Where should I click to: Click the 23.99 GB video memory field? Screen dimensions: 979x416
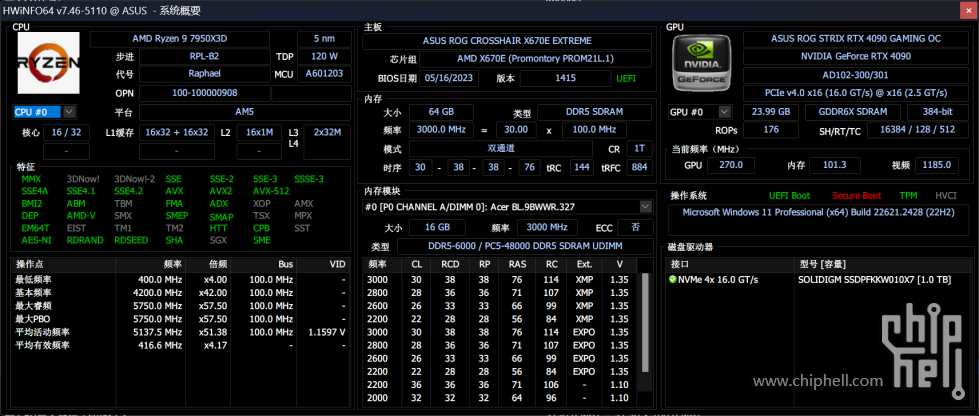pos(771,112)
